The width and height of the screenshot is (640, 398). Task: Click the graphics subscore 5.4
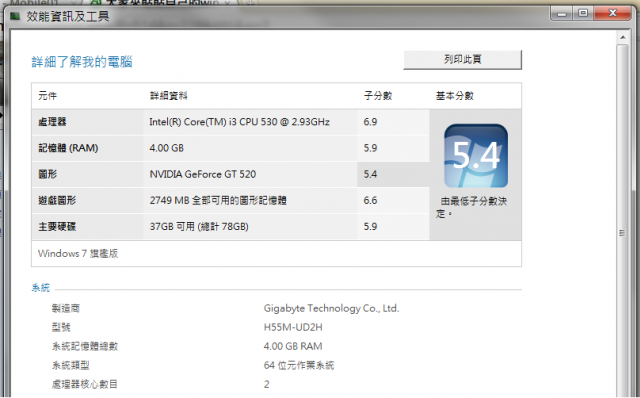click(370, 174)
